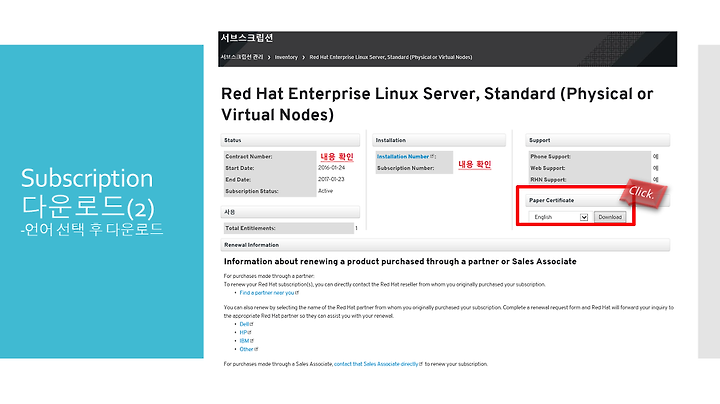
Task: Click the Red Hat Enterprise Linux Server breadcrumb
Action: 391,57
